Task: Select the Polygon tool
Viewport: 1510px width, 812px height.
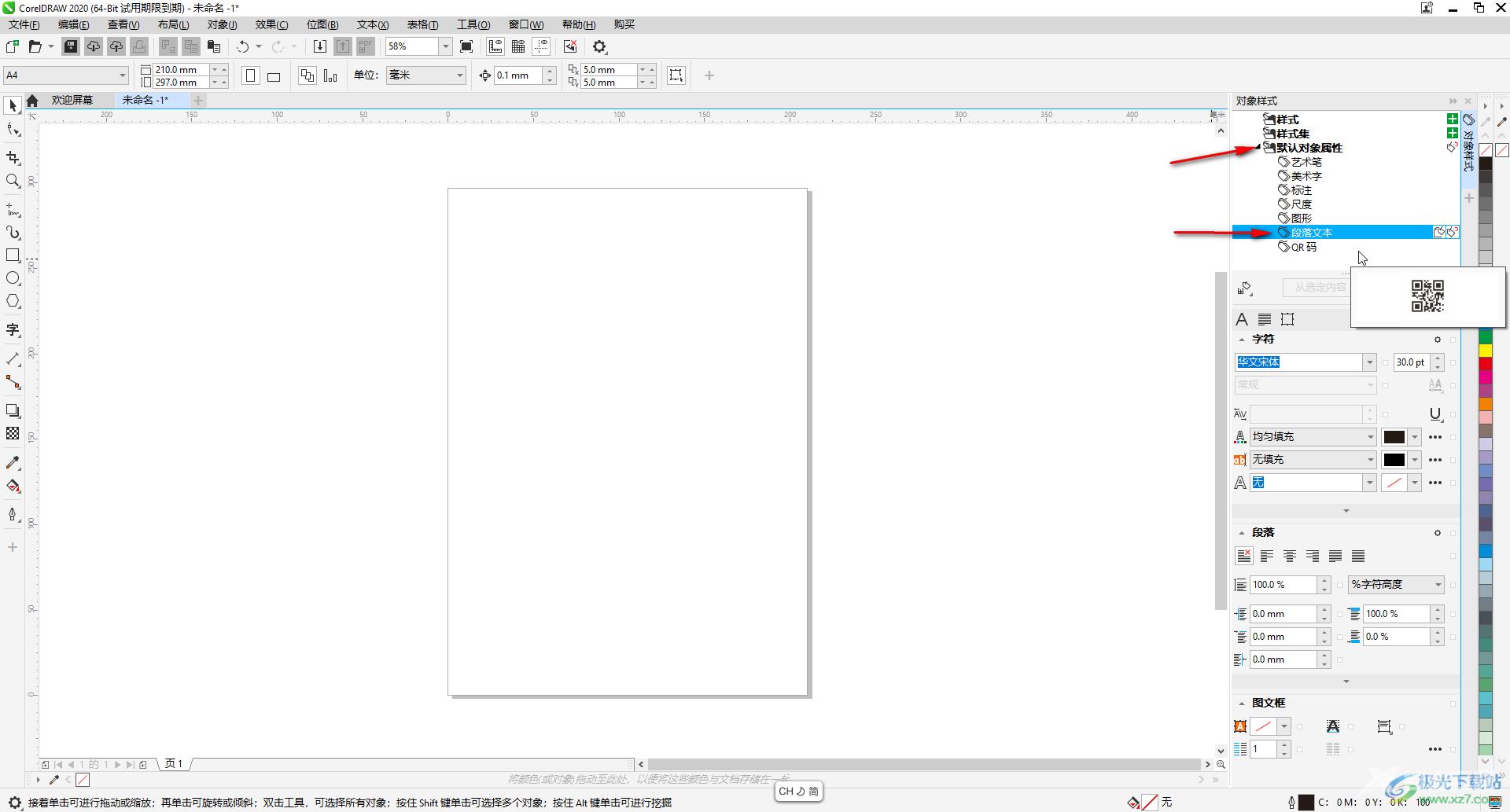Action: (x=13, y=301)
